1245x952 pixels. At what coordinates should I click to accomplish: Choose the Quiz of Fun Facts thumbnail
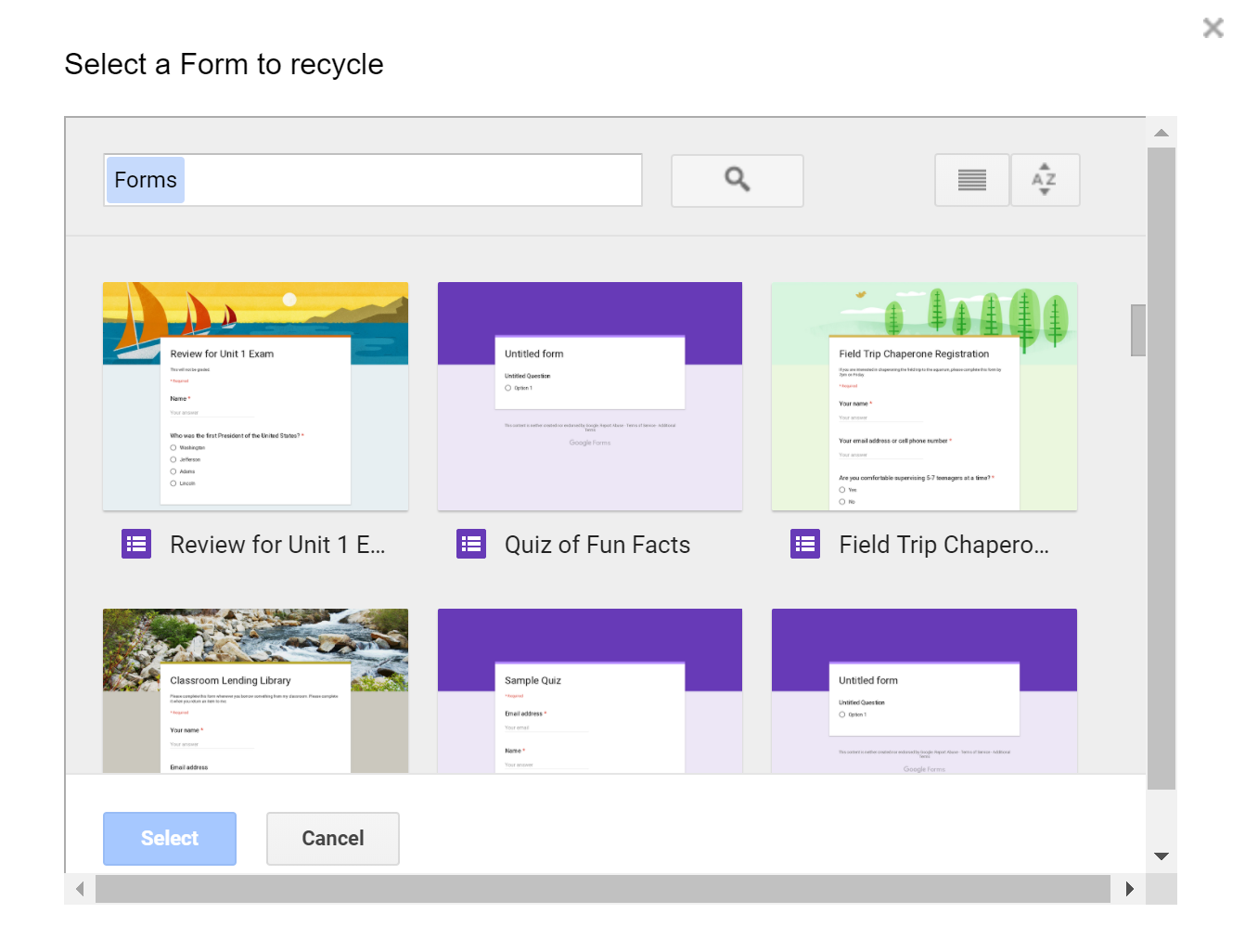click(x=589, y=395)
